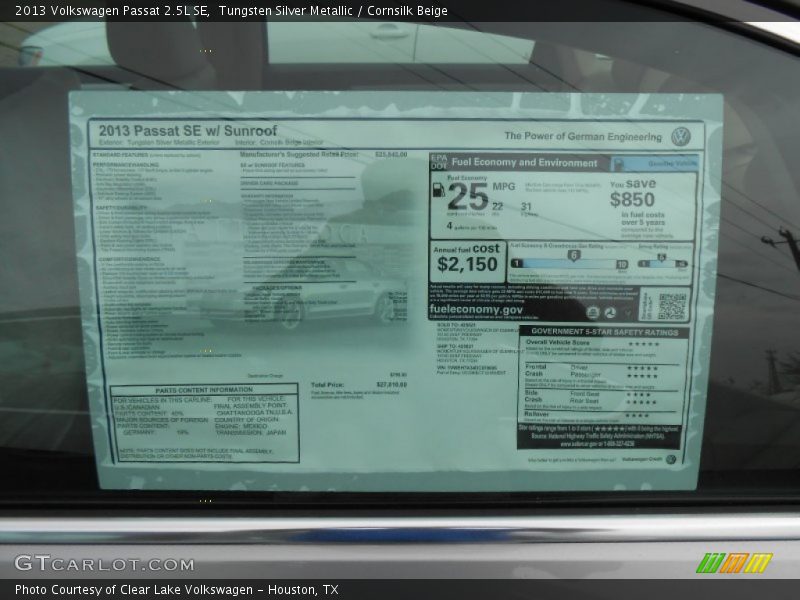The image size is (800, 600).
Task: Click the QR code on the fuel label
Action: point(671,305)
